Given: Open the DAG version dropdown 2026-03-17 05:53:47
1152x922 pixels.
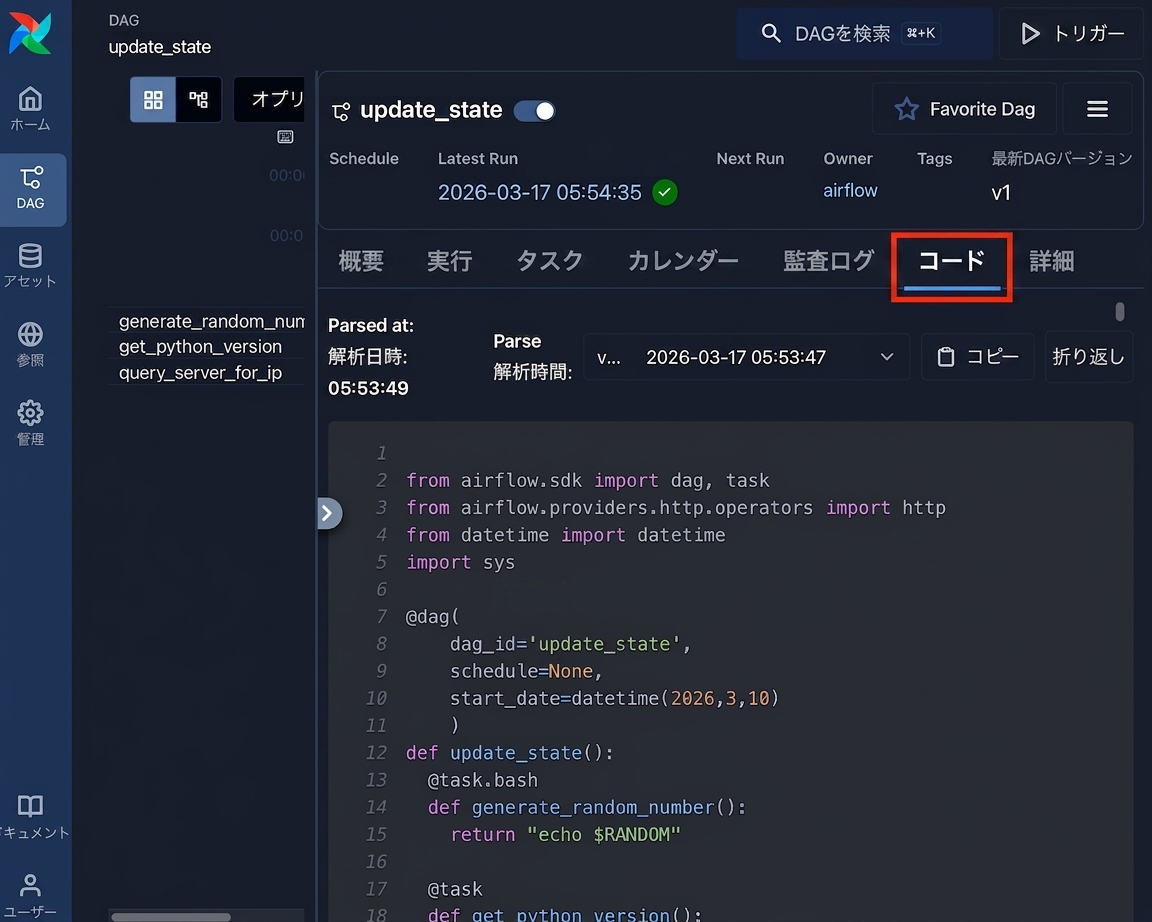Looking at the screenshot, I should [x=746, y=357].
